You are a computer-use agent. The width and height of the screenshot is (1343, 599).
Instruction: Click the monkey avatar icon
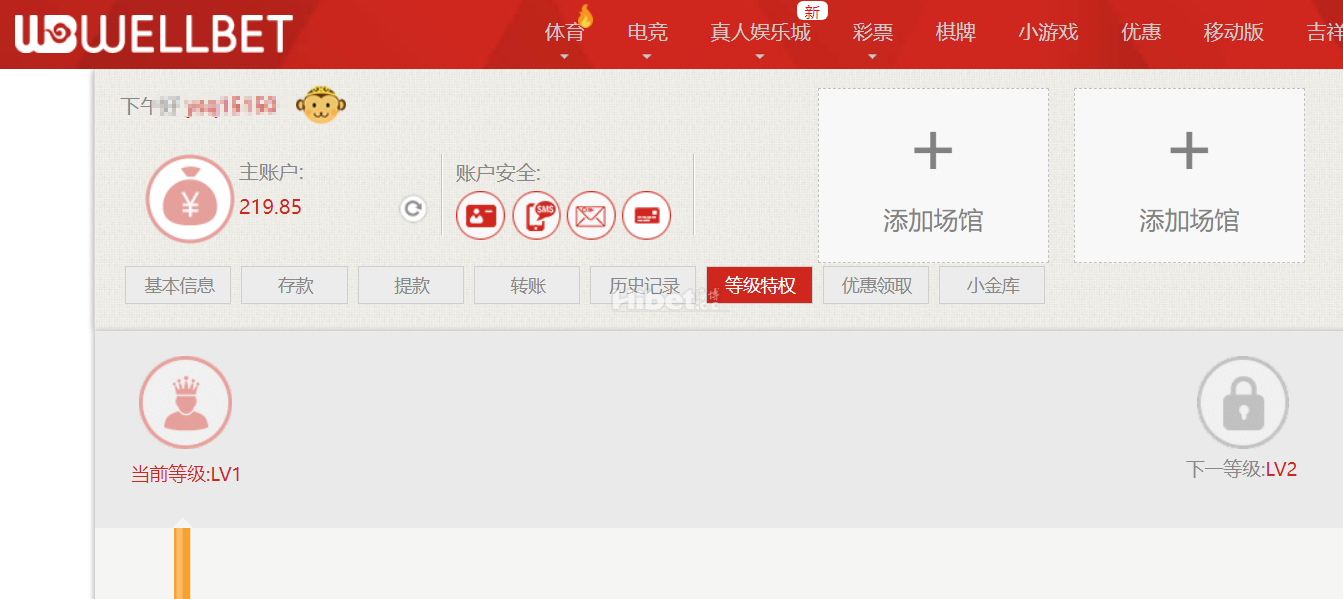point(321,105)
